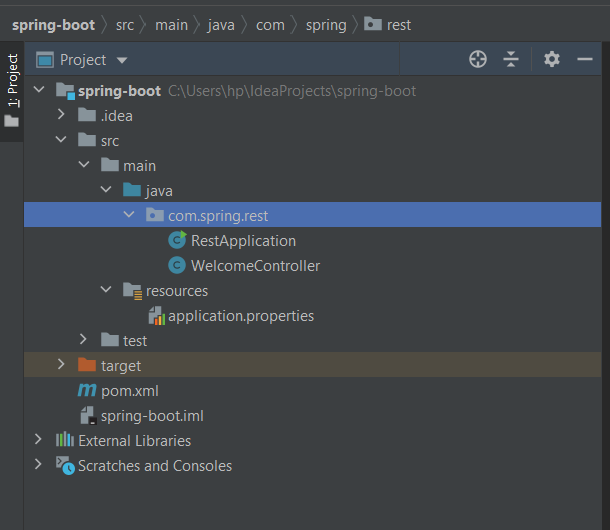Click the RestApplication runnable class icon

[x=177, y=240]
